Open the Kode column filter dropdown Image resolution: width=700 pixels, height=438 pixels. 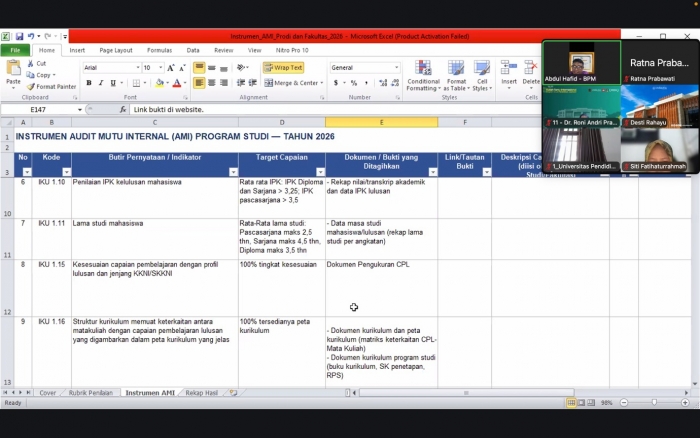click(x=67, y=172)
